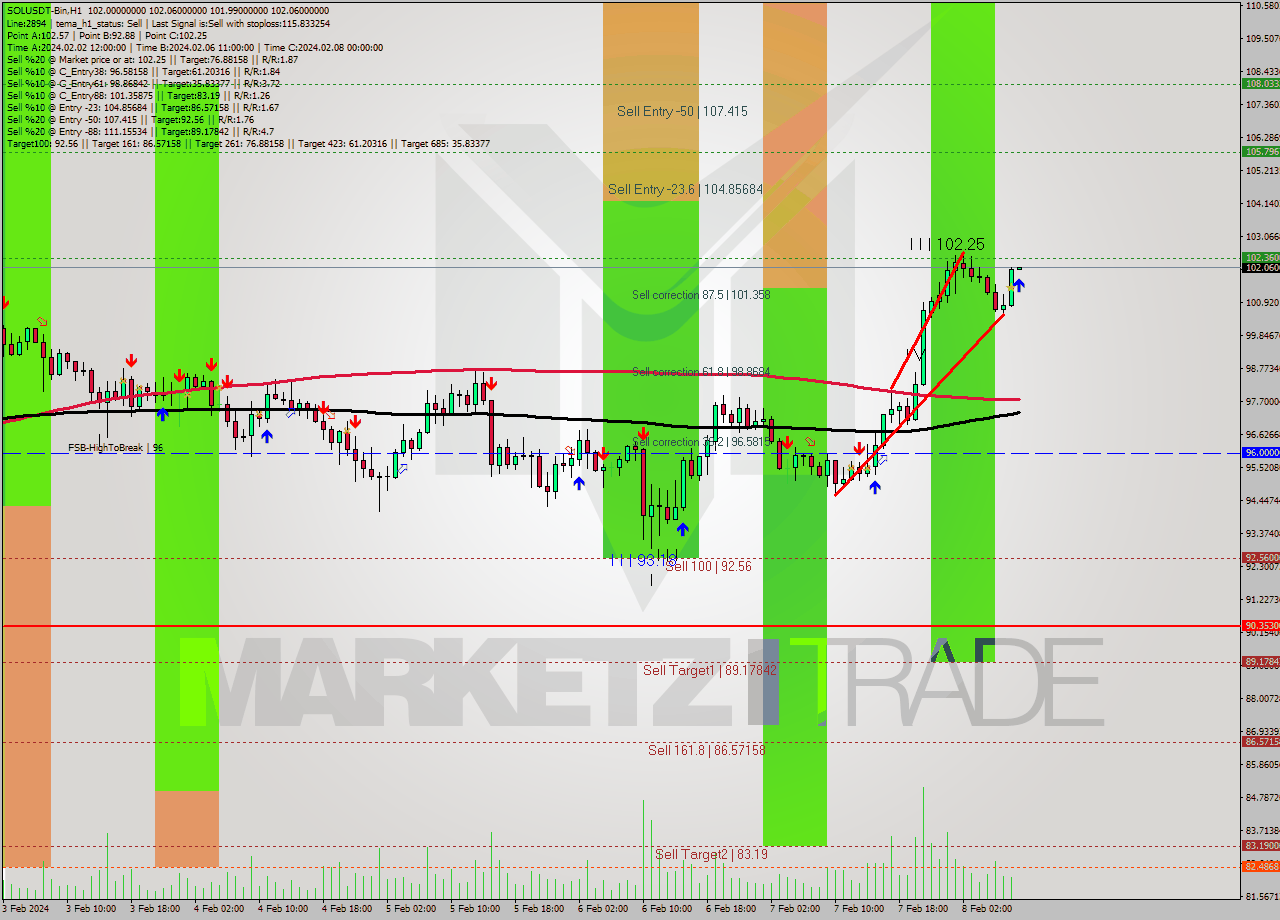Select the Sell Entry -23.6 | 104.85684 label

[x=685, y=188]
